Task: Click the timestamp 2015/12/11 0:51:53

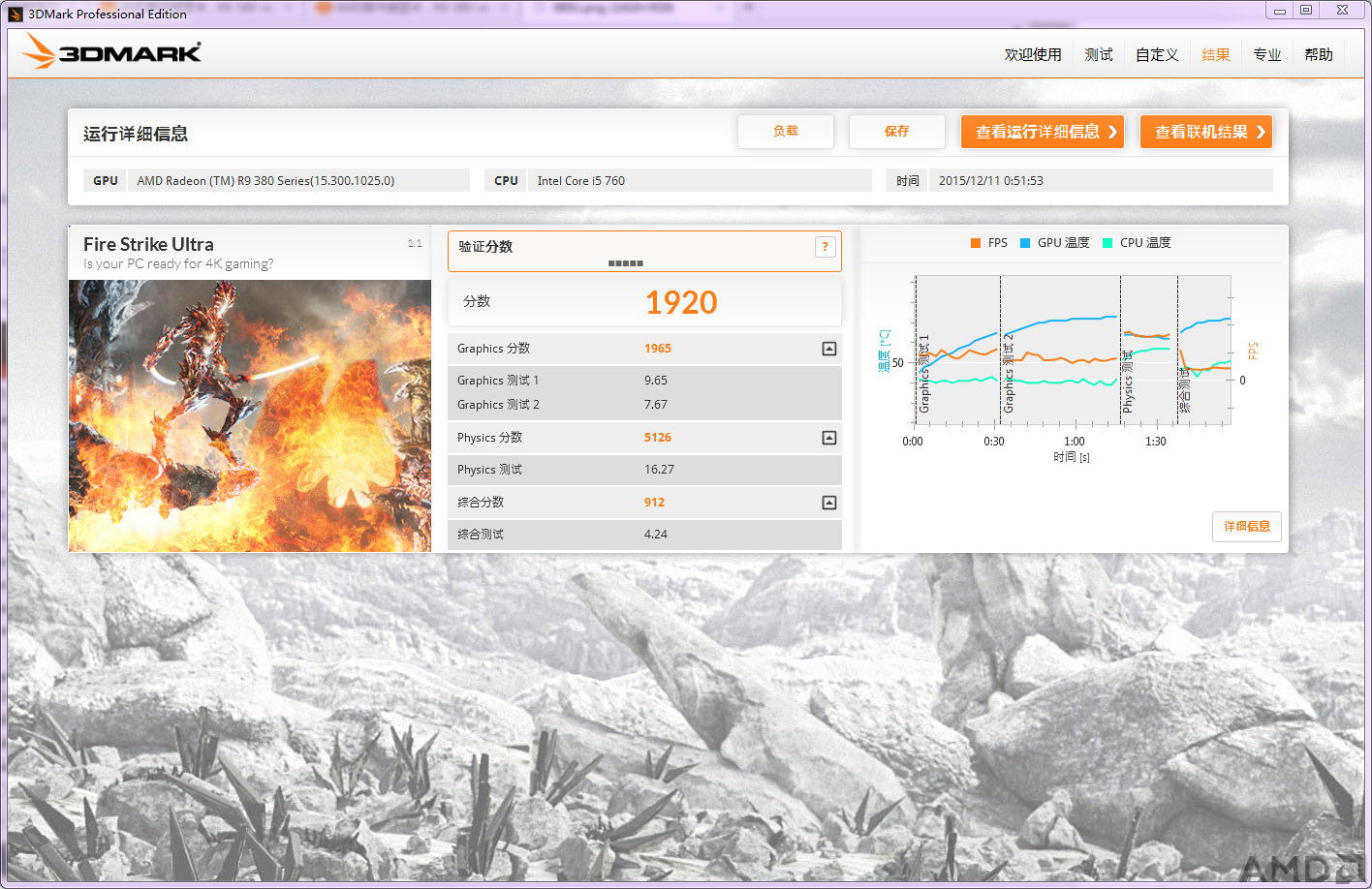Action: (x=991, y=181)
